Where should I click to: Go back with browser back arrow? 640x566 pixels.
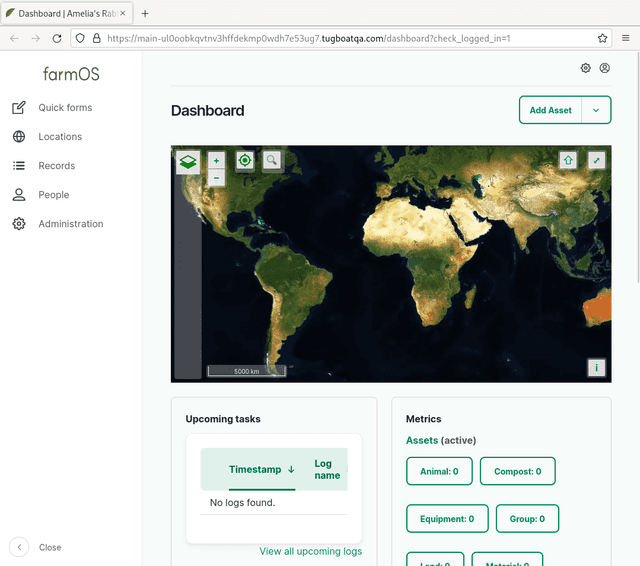(x=14, y=38)
